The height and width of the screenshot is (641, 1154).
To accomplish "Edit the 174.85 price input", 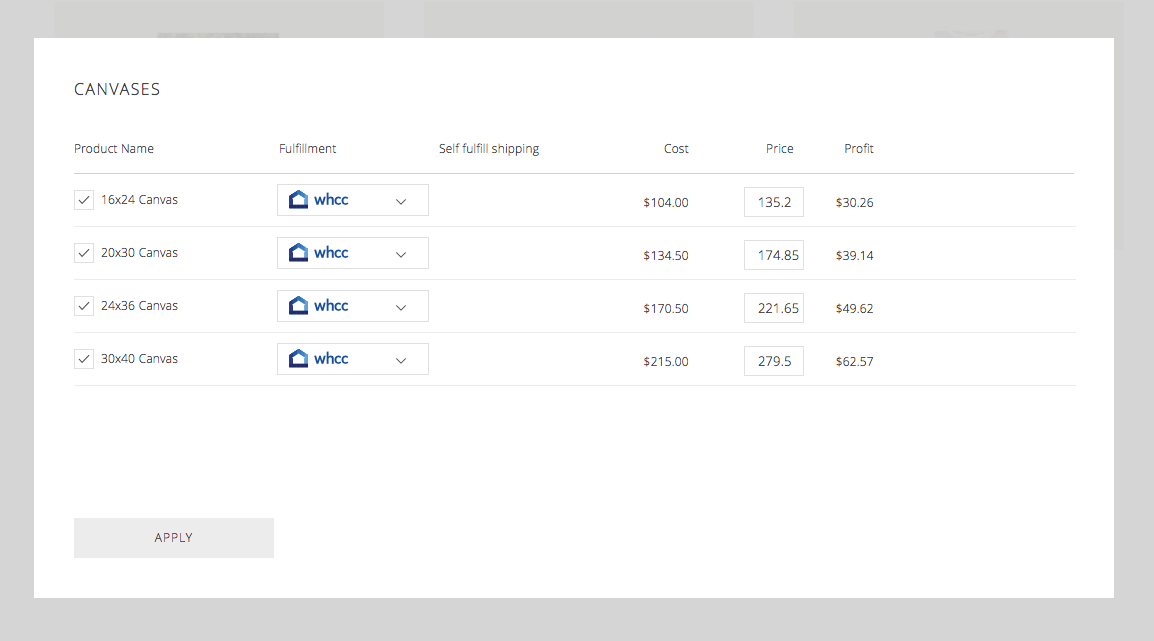I will tap(774, 255).
